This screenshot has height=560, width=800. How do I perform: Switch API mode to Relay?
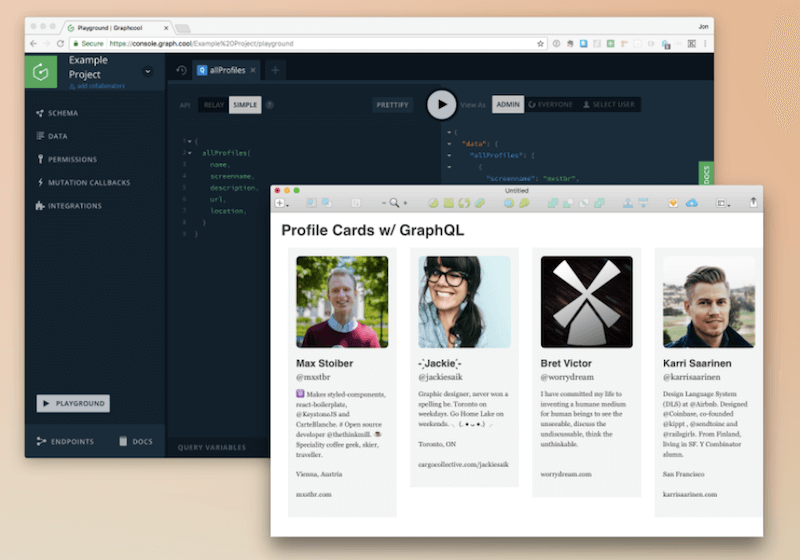(214, 105)
